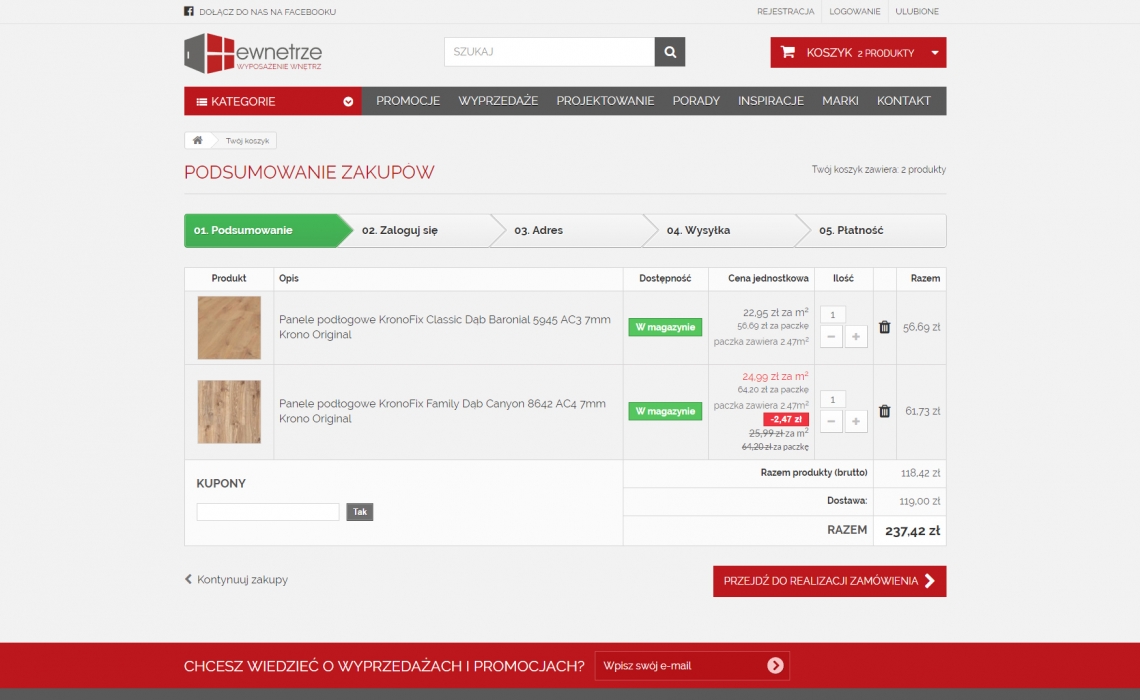Open the Porady menu item
This screenshot has height=700, width=1140.
tap(696, 101)
